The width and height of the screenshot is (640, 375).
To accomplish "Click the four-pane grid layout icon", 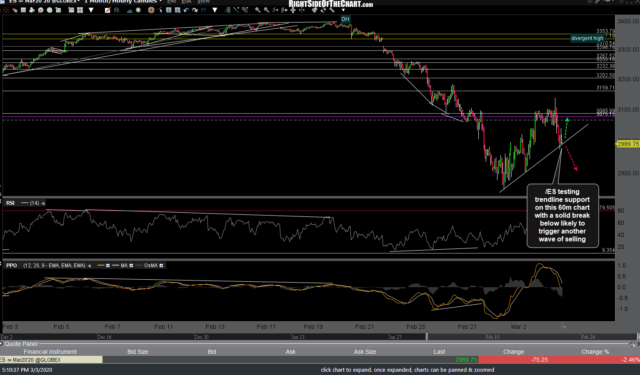I will pos(80,10).
